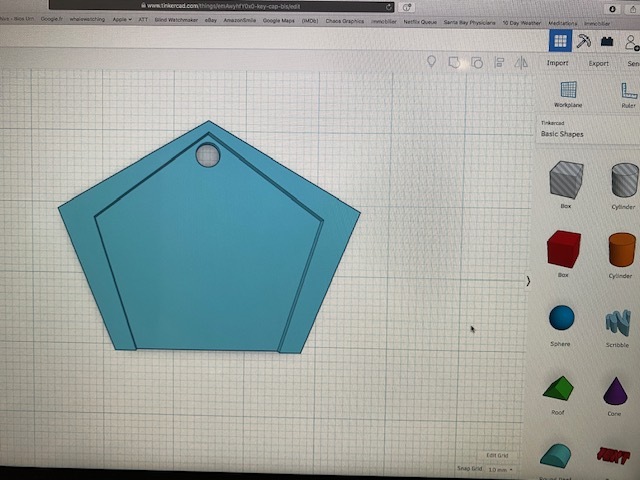
Task: Click the Edit Grid button
Action: [497, 455]
